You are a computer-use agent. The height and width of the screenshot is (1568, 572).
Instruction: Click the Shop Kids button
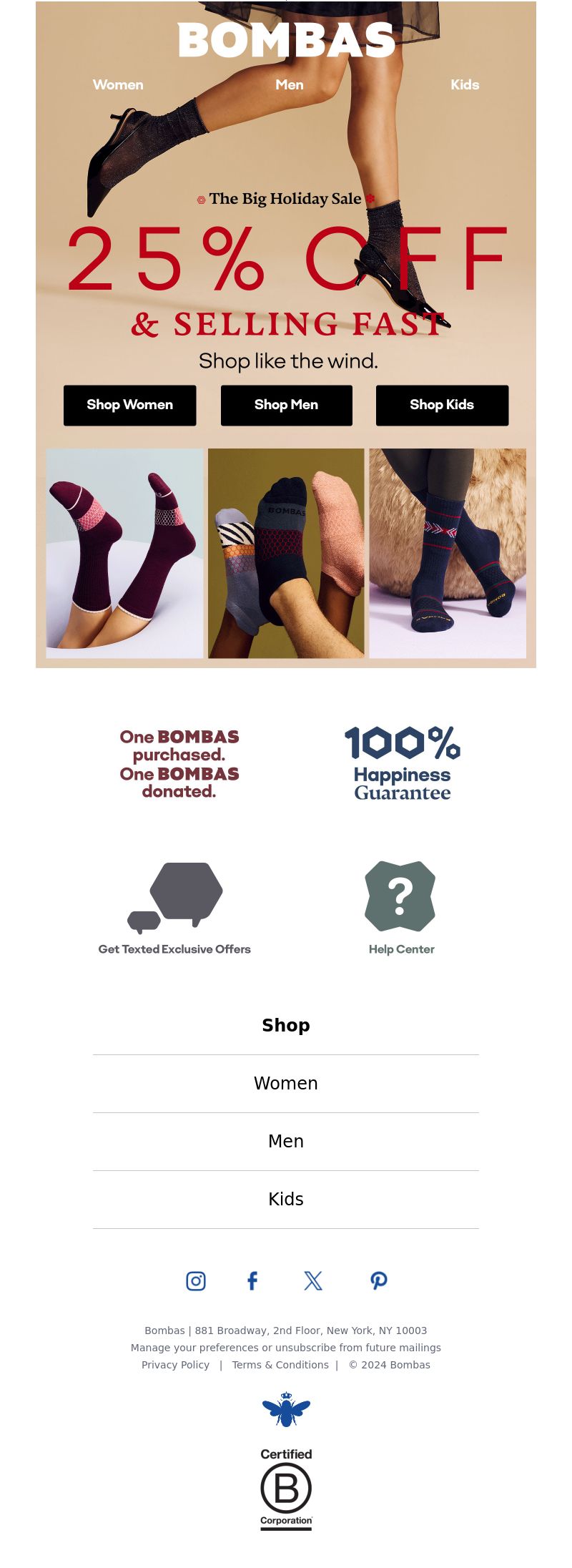coord(442,405)
